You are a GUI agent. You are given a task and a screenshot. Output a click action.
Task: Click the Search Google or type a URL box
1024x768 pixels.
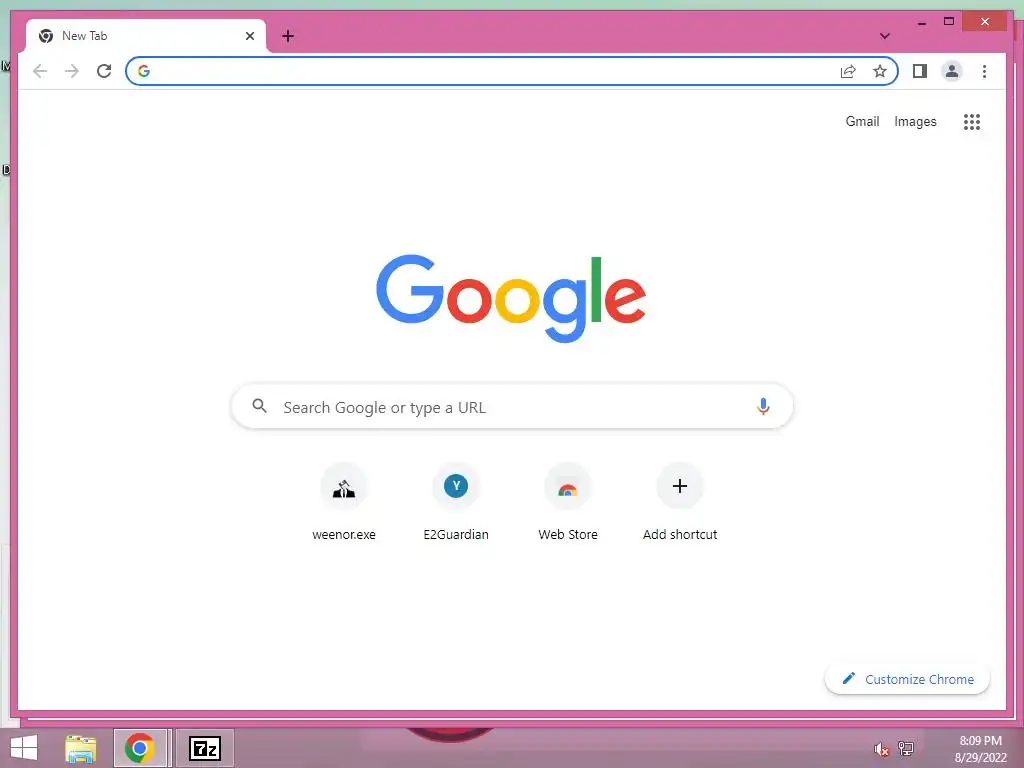(512, 406)
